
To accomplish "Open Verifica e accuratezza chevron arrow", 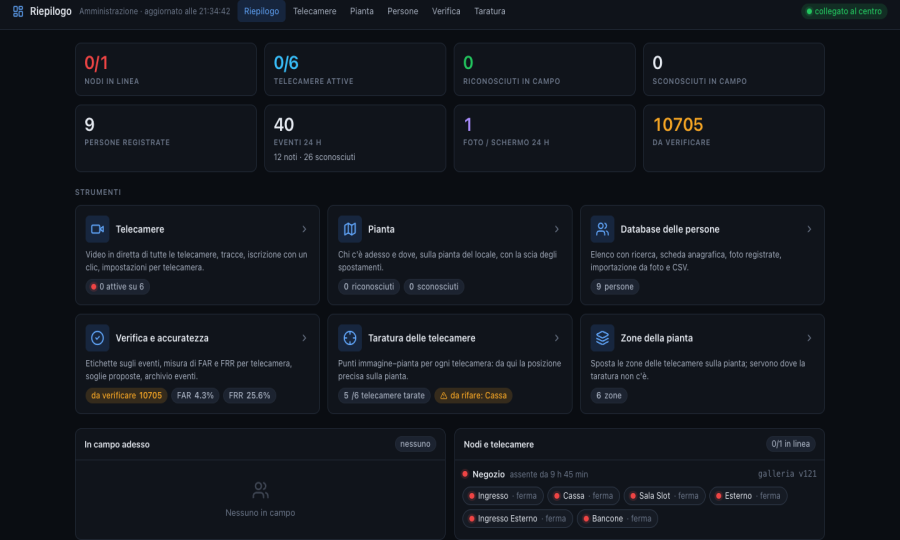I will pos(304,338).
